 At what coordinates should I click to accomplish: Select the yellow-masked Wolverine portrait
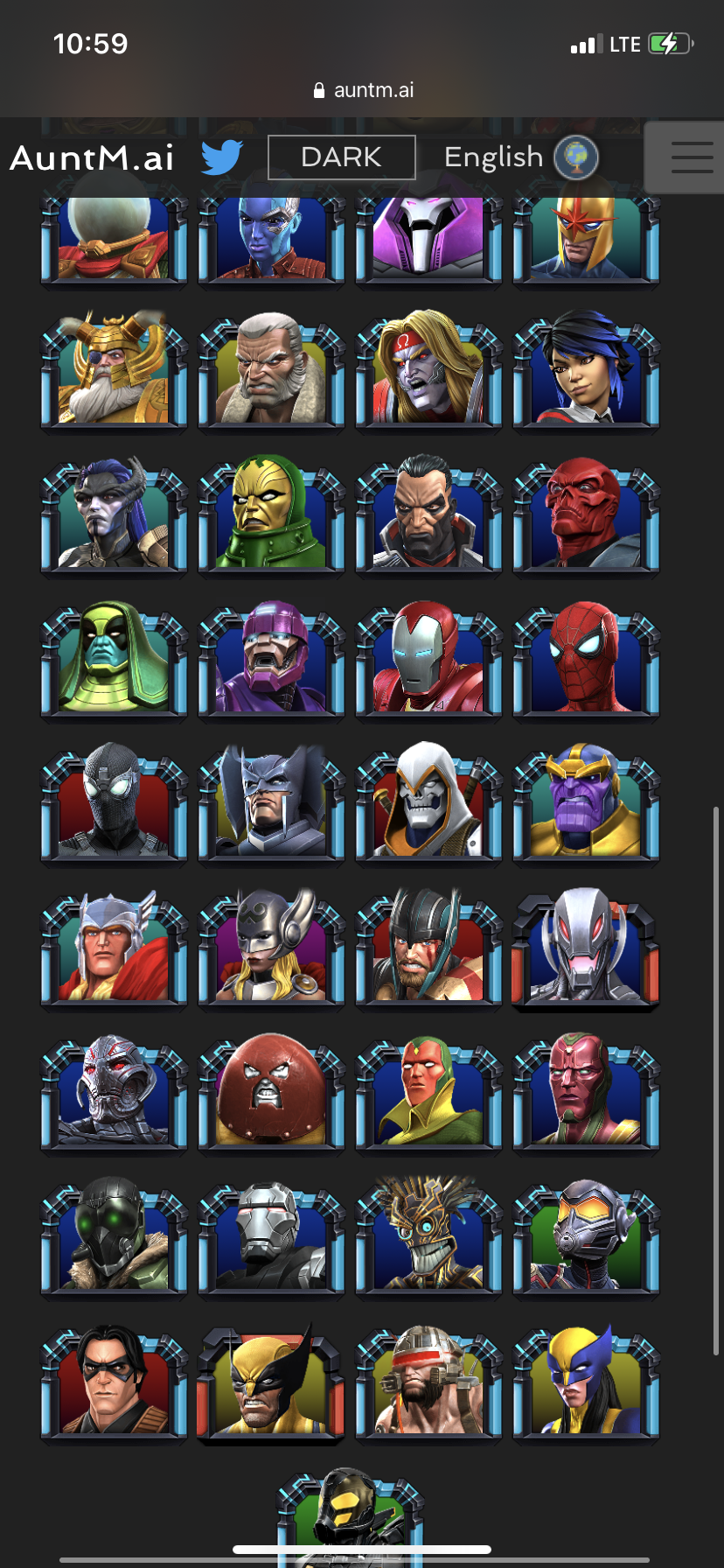[x=271, y=1382]
